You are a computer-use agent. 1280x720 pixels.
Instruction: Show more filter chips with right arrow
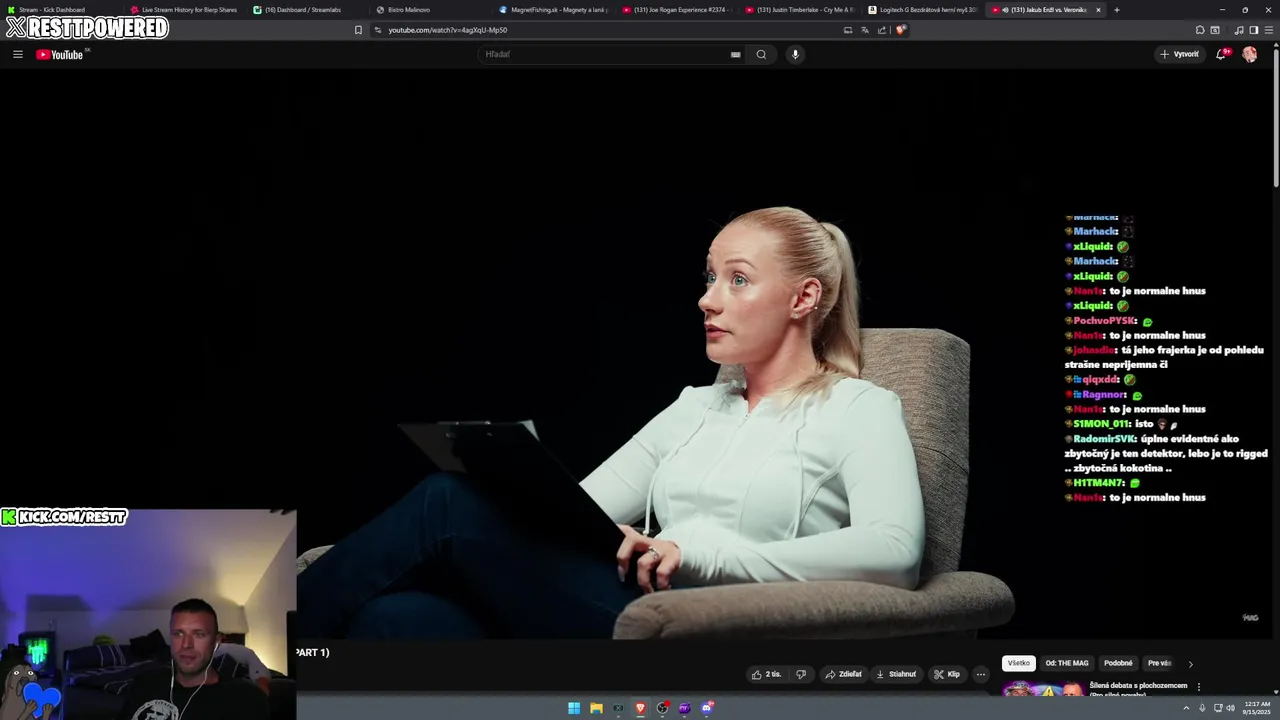(x=1190, y=664)
